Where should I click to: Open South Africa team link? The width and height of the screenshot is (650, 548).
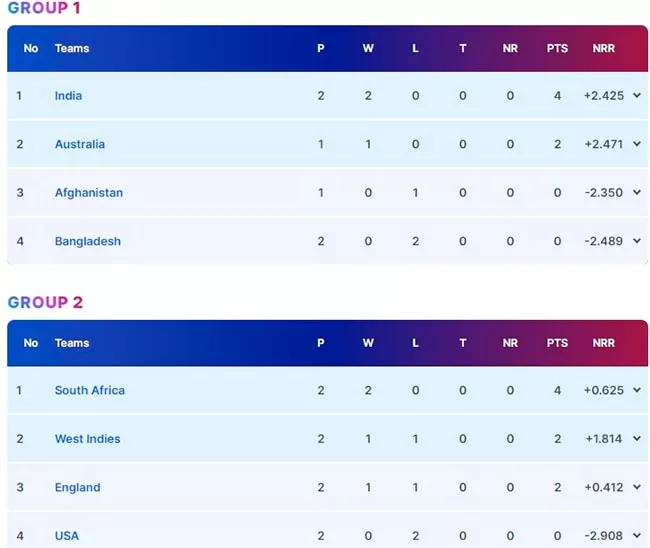point(90,390)
